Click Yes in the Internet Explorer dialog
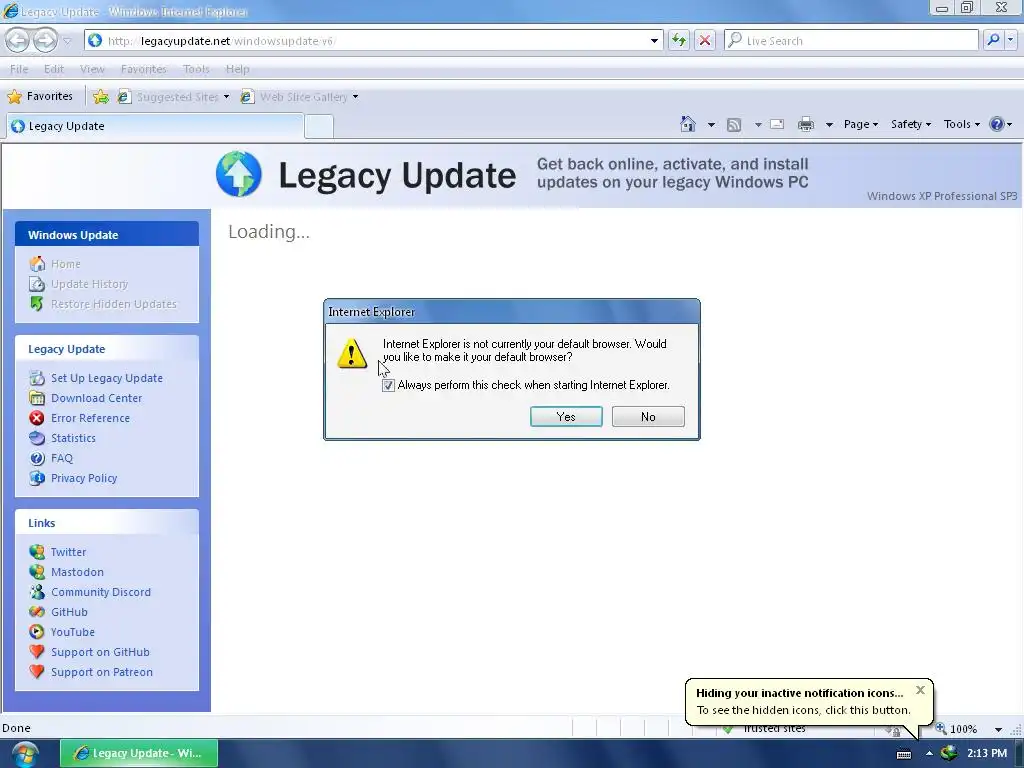1024x768 pixels. (566, 417)
